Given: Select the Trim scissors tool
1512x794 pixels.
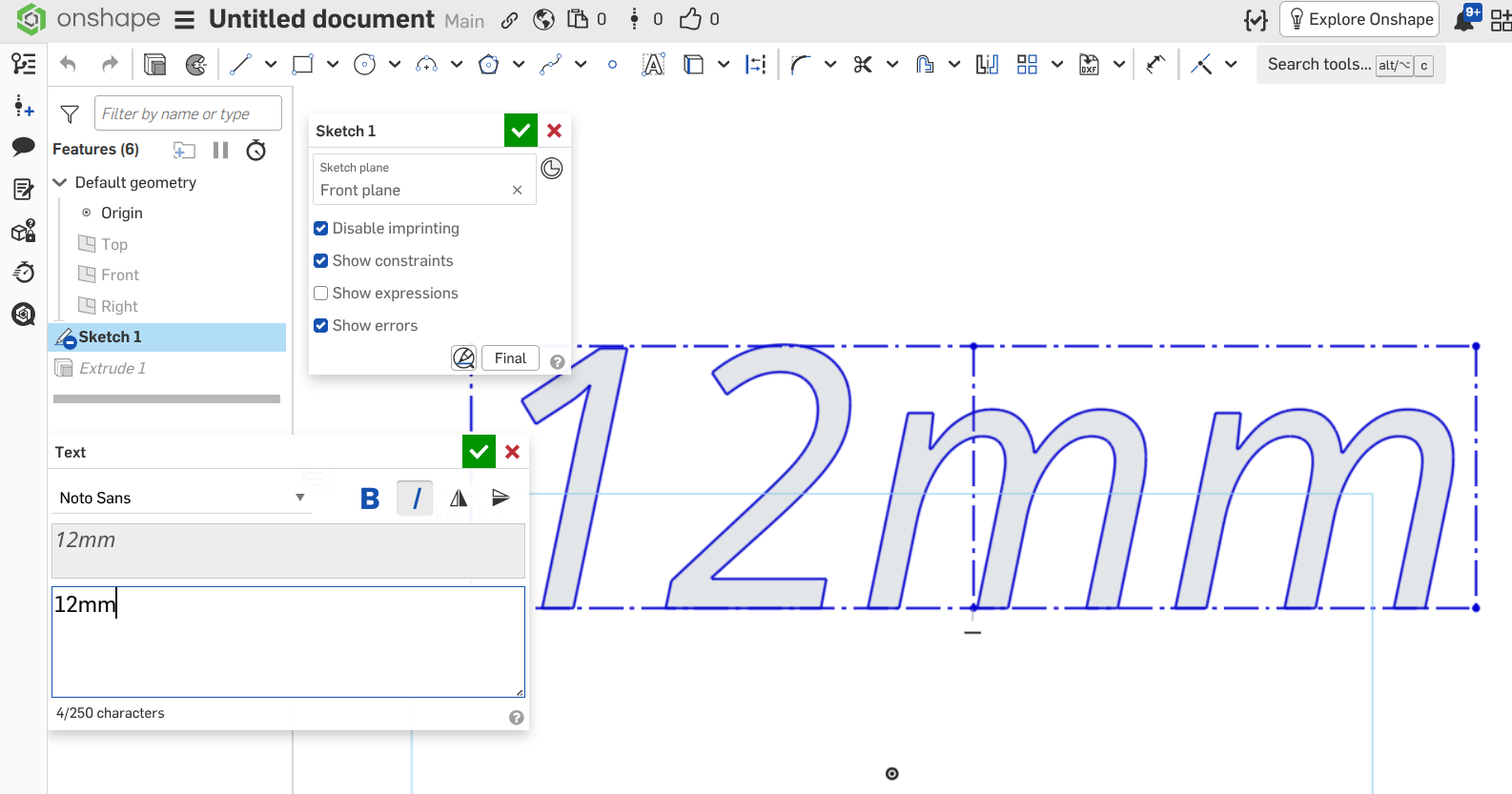Looking at the screenshot, I should click(x=863, y=64).
